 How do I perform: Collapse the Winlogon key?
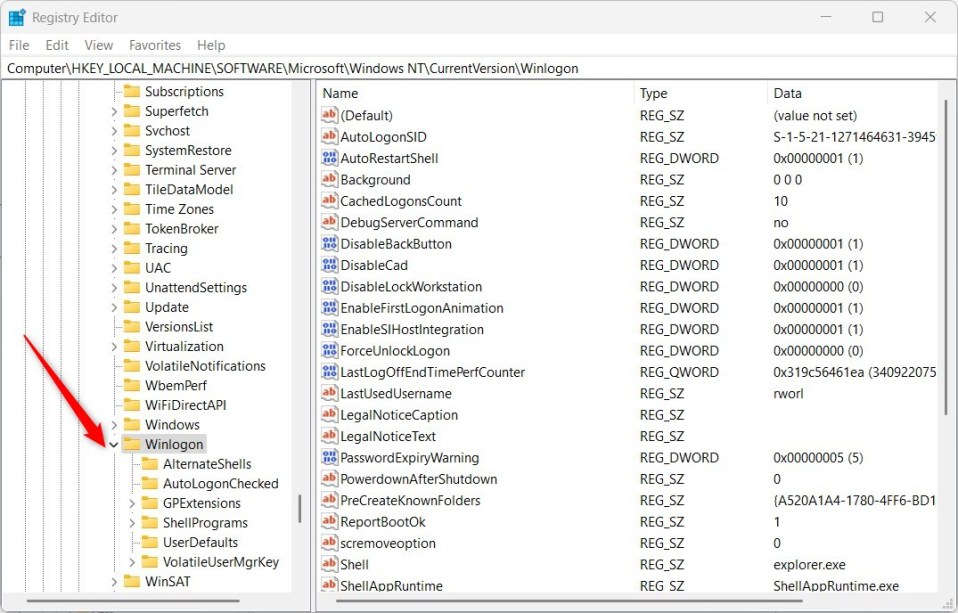114,444
